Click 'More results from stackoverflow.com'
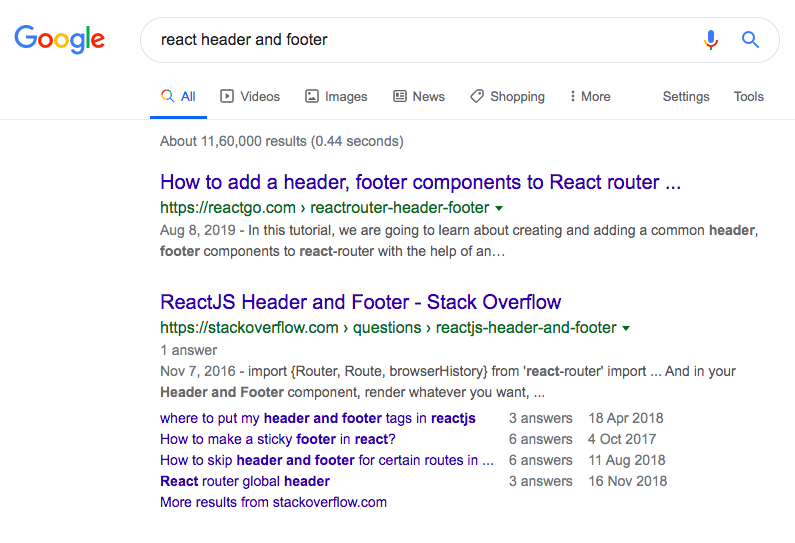This screenshot has height=543, width=795. (273, 502)
